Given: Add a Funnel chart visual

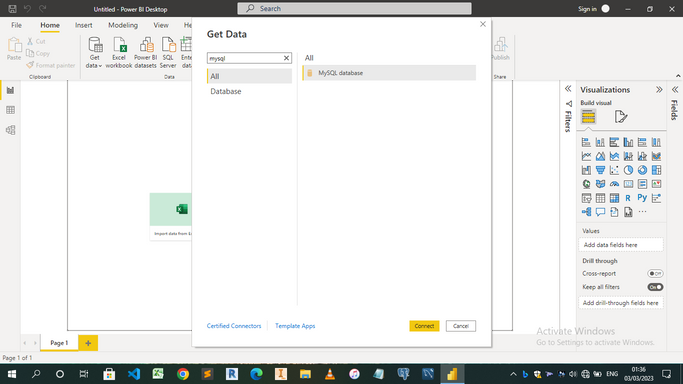Looking at the screenshot, I should point(600,170).
